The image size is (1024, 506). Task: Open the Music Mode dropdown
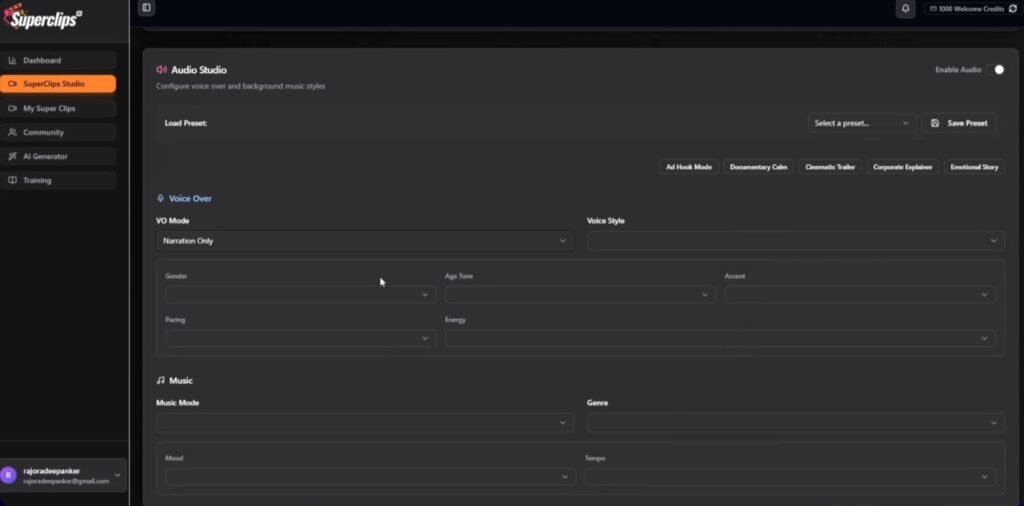pos(364,423)
